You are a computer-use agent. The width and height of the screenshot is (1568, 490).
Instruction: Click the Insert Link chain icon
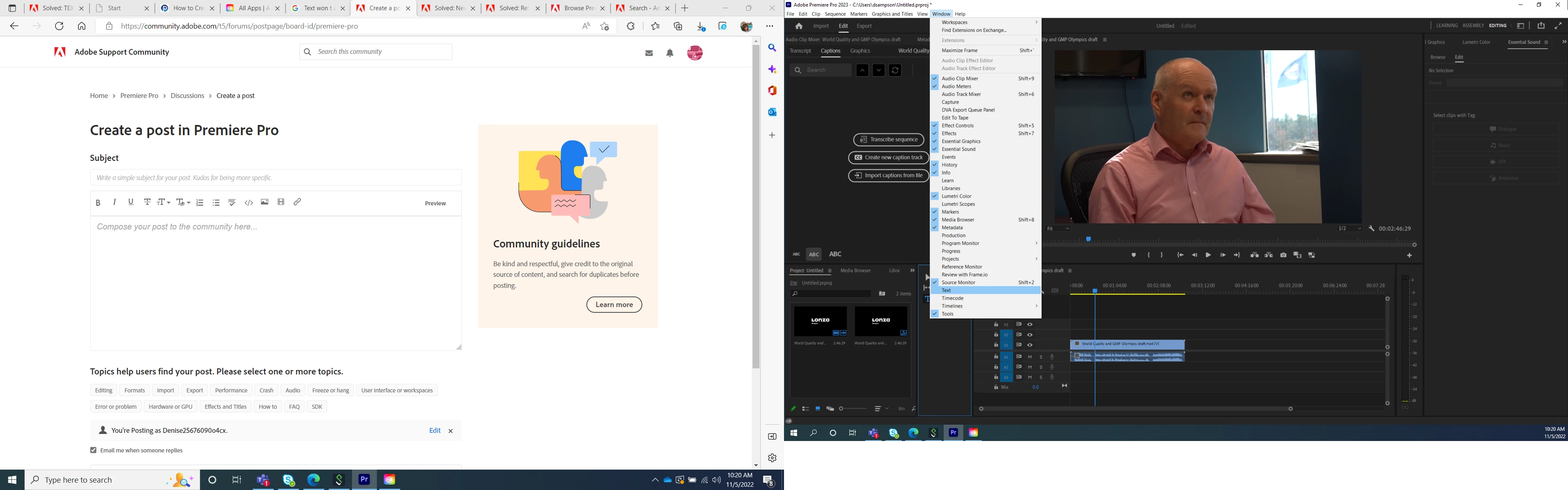(298, 202)
